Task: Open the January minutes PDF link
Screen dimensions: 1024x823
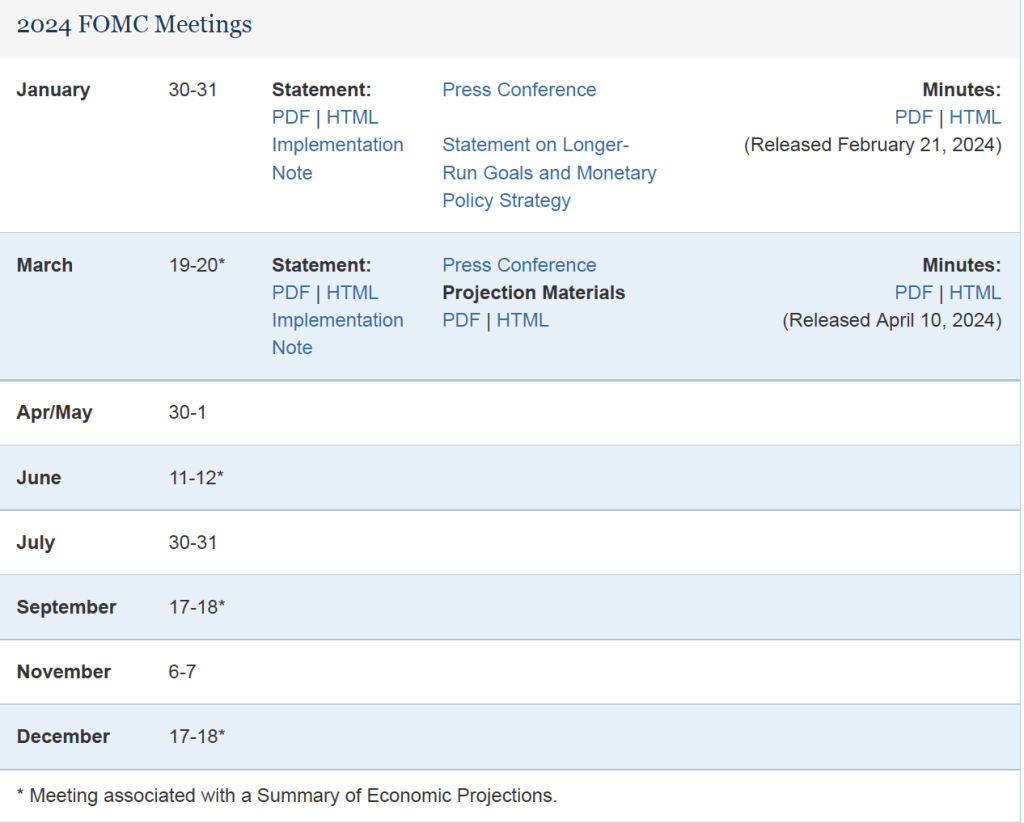Action: coord(913,117)
